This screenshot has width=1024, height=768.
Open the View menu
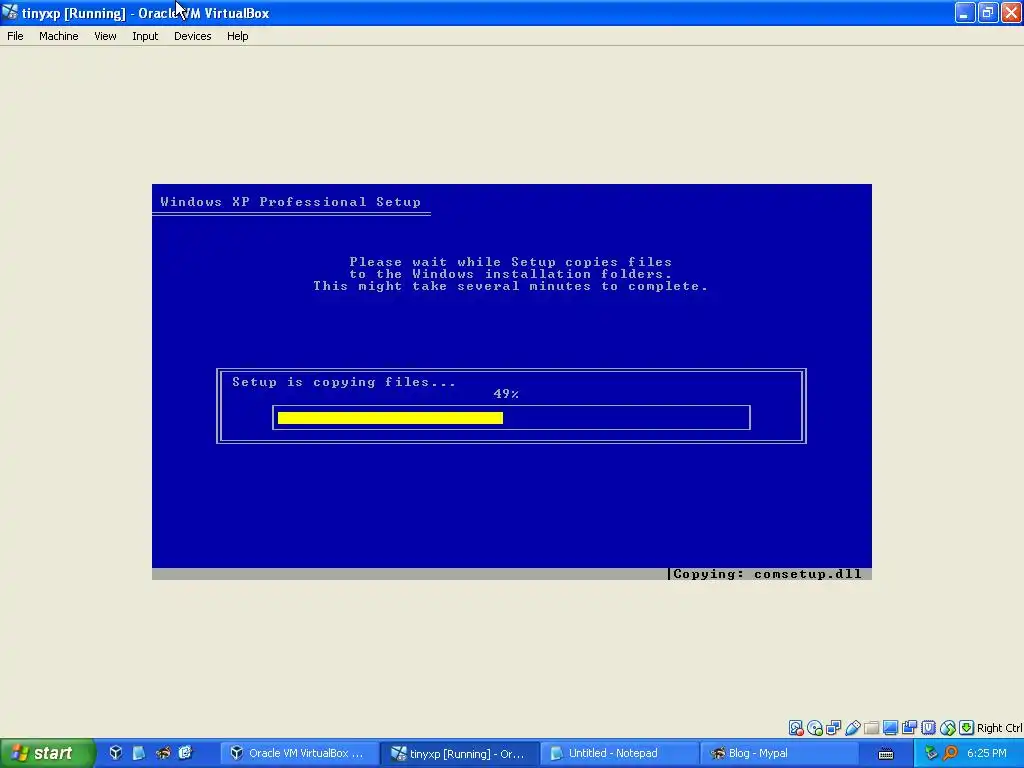coord(105,36)
